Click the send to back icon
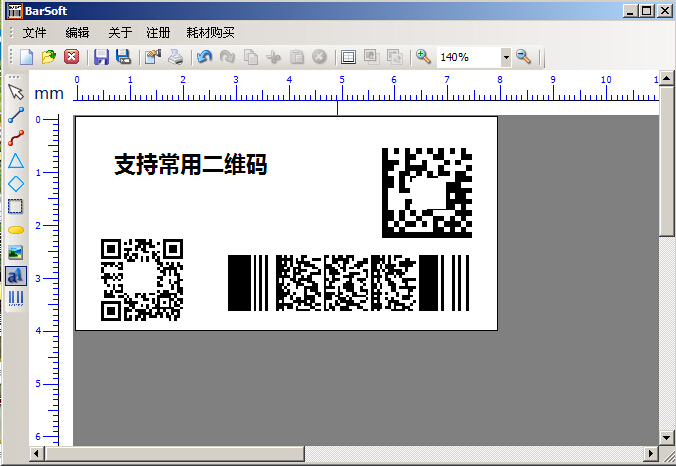 394,57
